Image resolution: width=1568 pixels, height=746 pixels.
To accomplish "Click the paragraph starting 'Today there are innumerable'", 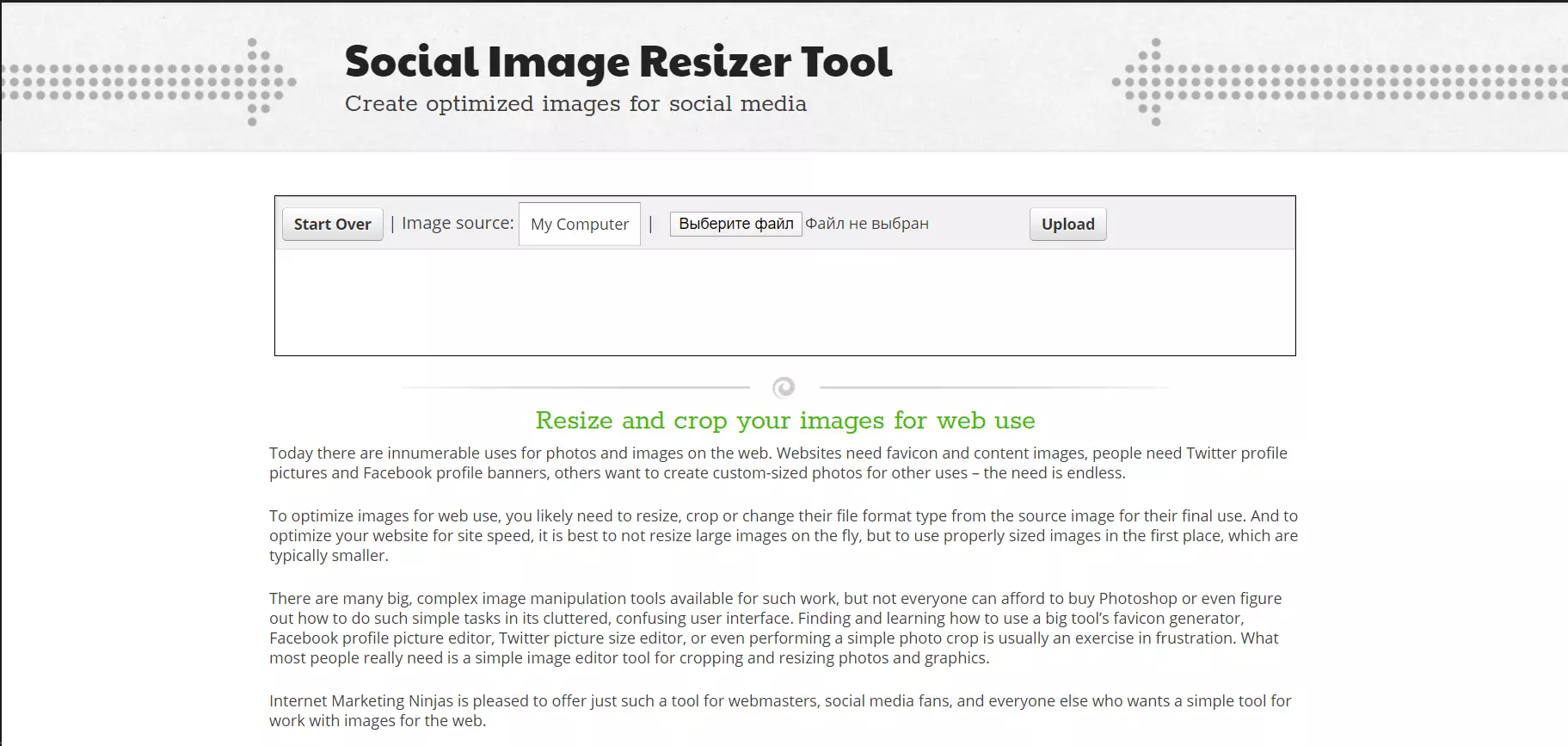I will tap(778, 463).
